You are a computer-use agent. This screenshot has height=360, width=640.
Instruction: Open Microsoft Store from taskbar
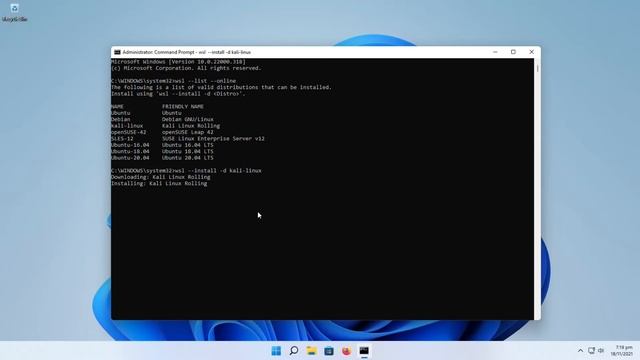(329, 351)
